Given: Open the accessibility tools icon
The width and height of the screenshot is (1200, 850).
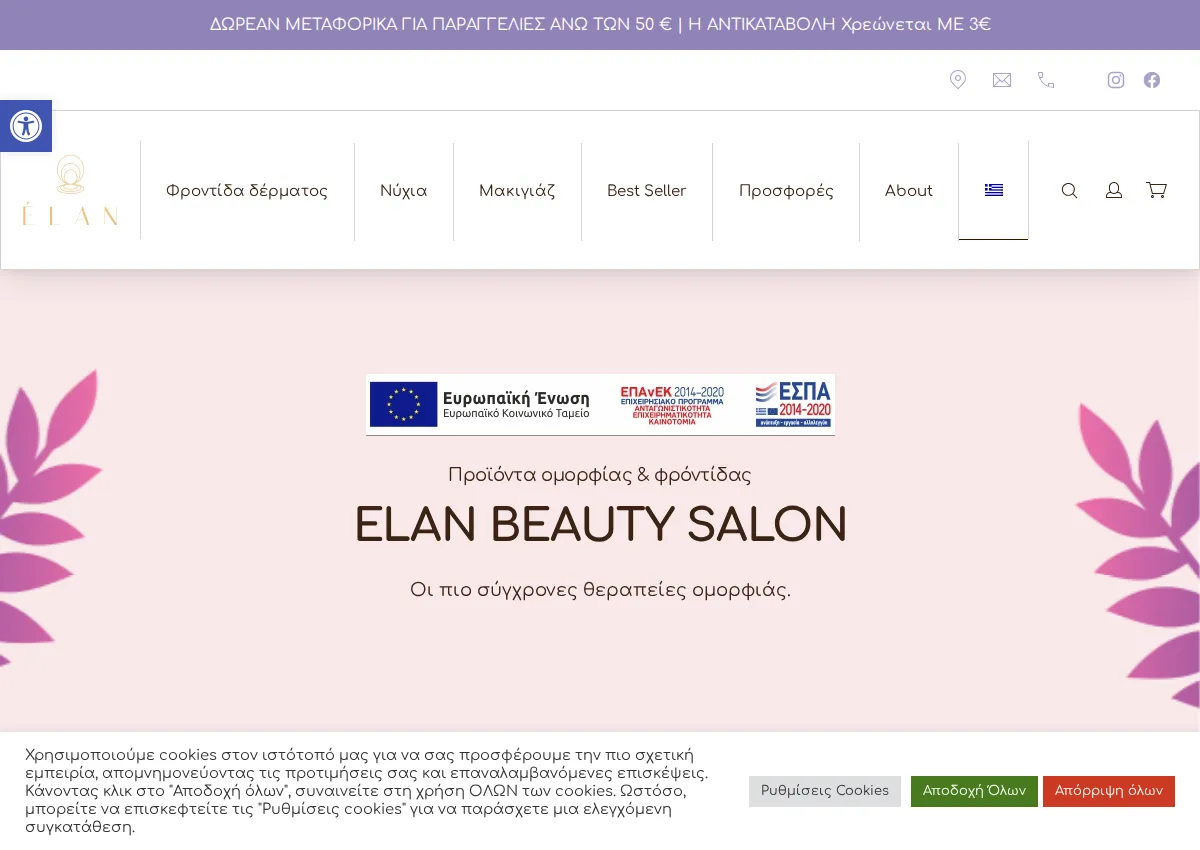Looking at the screenshot, I should pyautogui.click(x=25, y=126).
